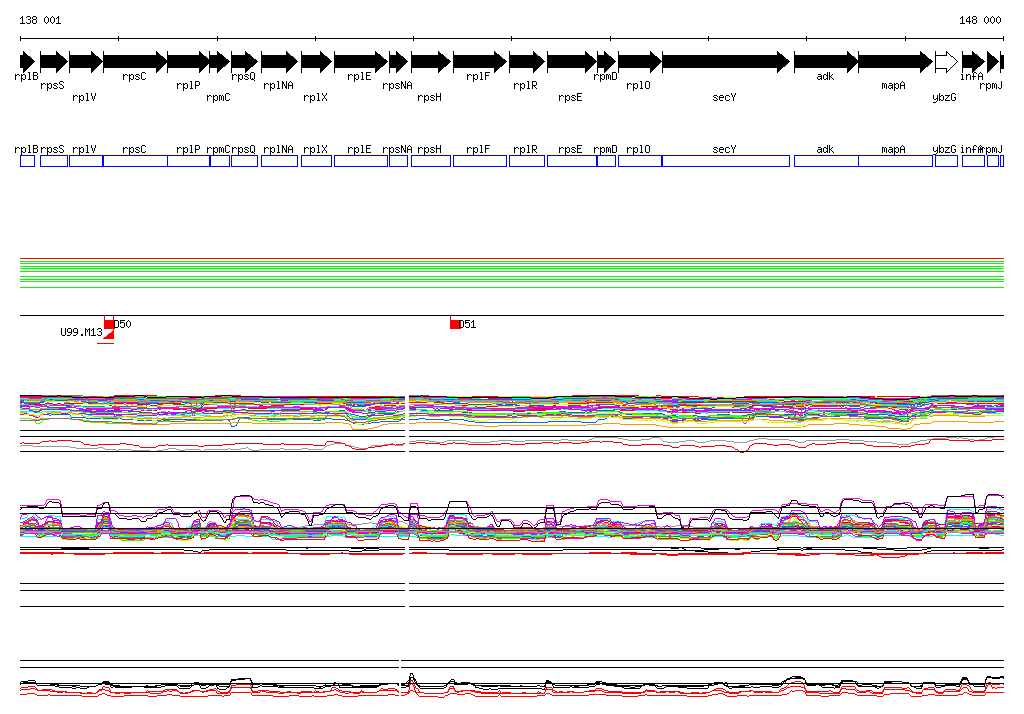1024x714 pixels.
Task: Select the black rpsS gene arrow
Action: coord(54,62)
